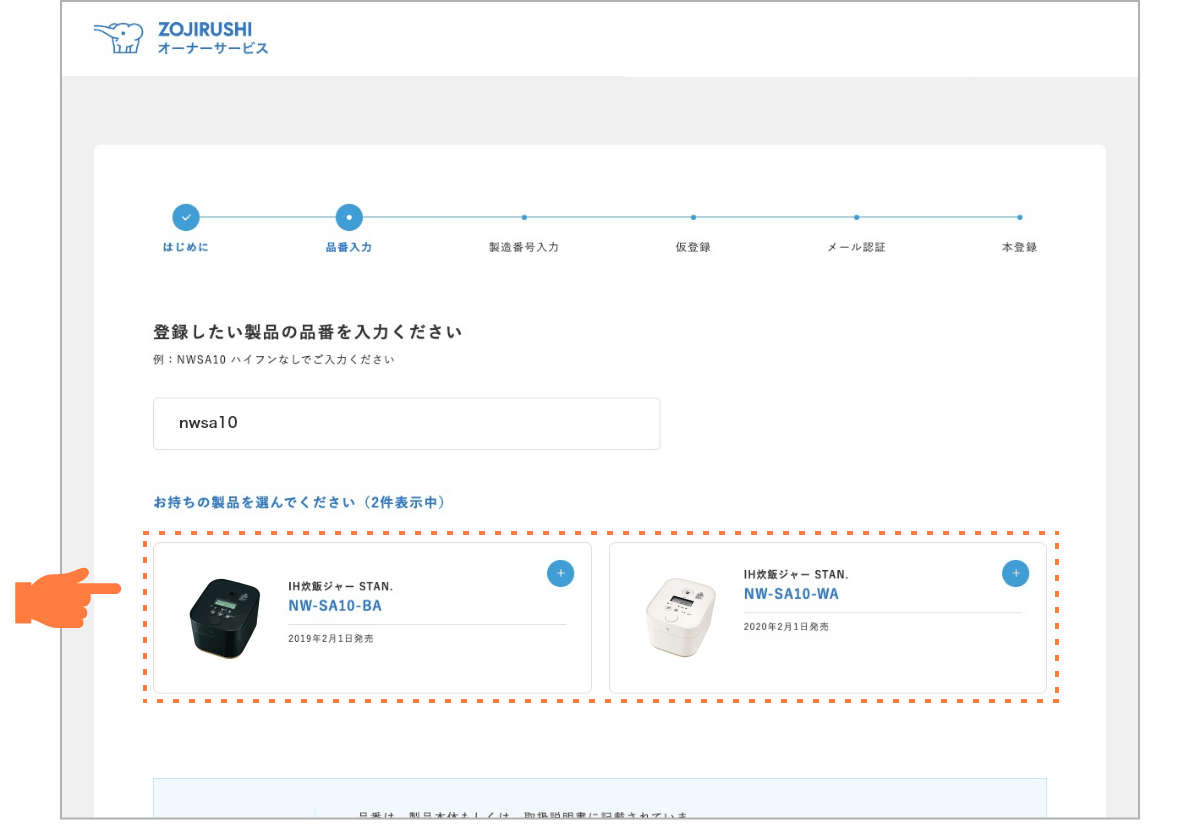Add the NW-SA10-WA product with plus icon
1200x829 pixels.
[x=1015, y=573]
